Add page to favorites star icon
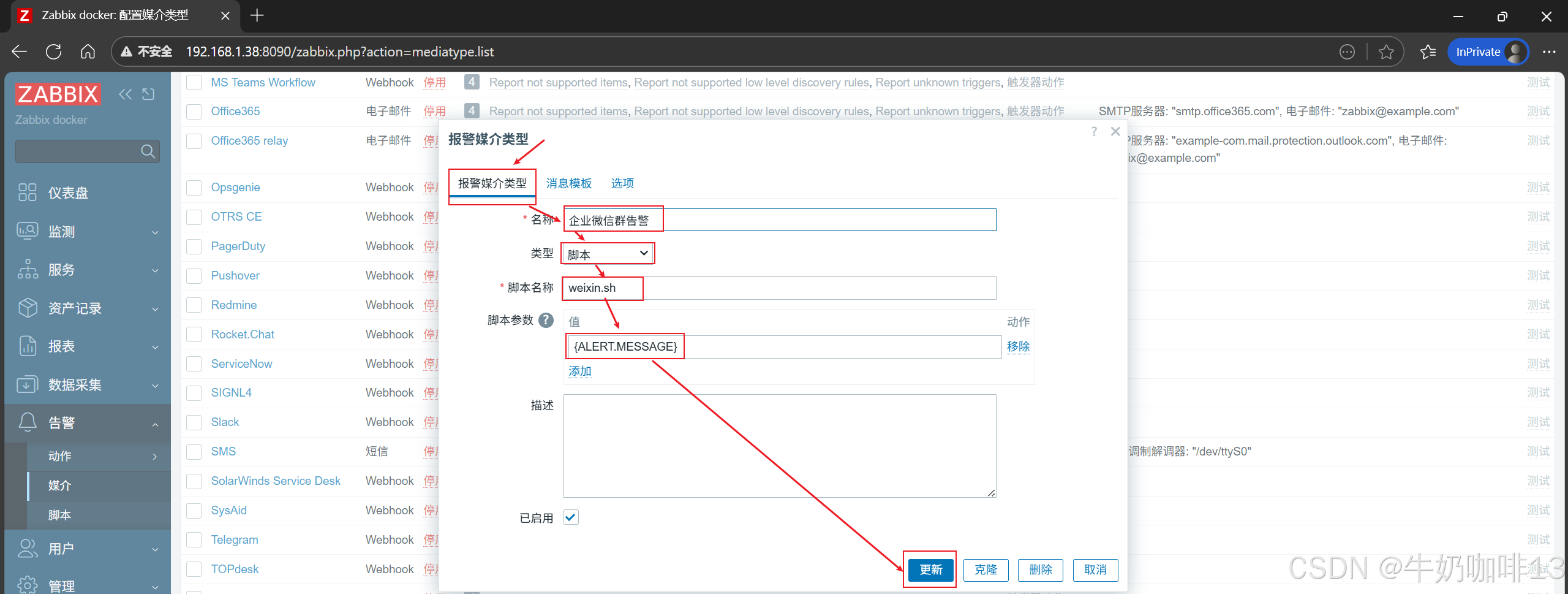Image resolution: width=1568 pixels, height=594 pixels. [1386, 52]
